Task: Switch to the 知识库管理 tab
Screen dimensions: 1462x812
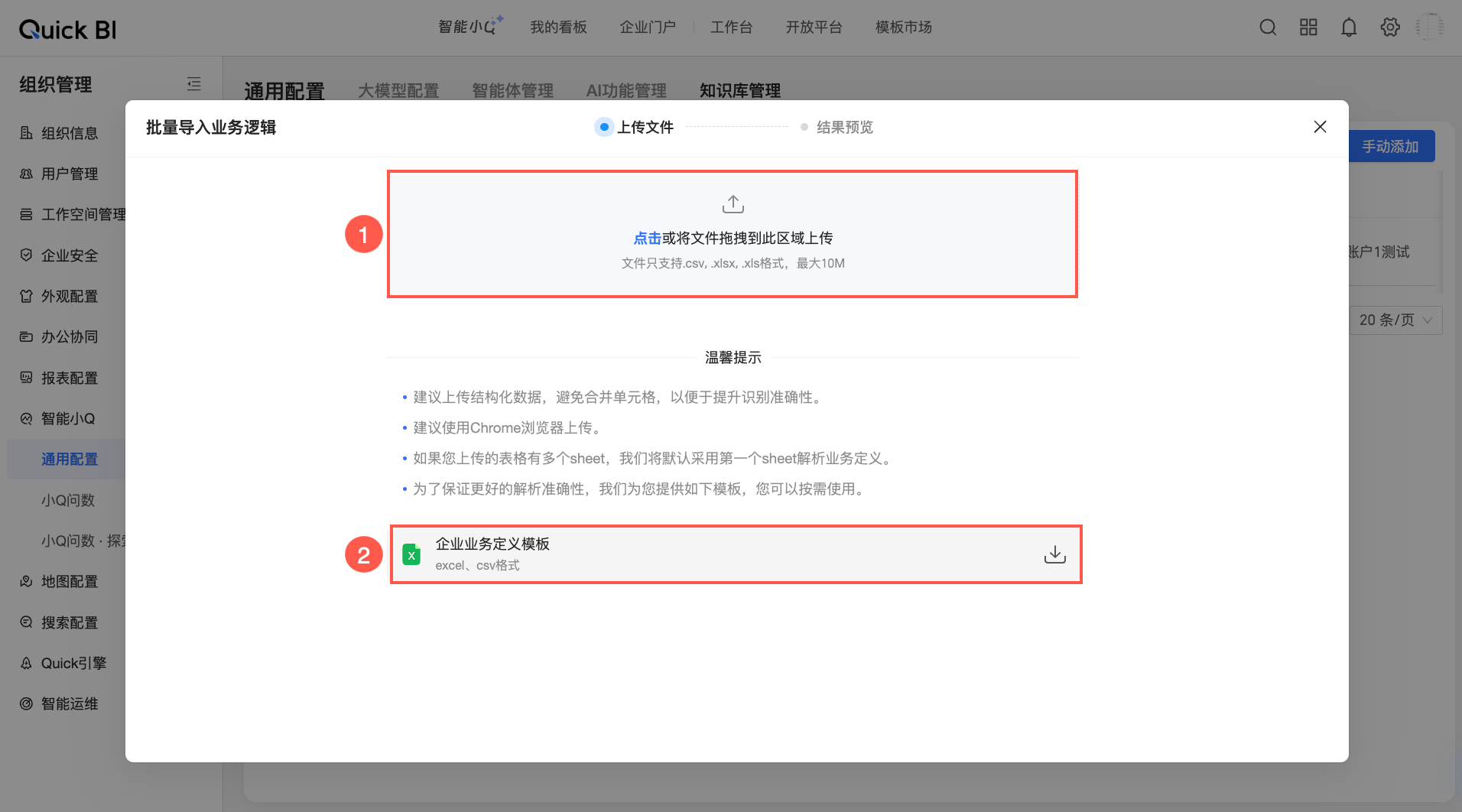Action: click(x=740, y=91)
